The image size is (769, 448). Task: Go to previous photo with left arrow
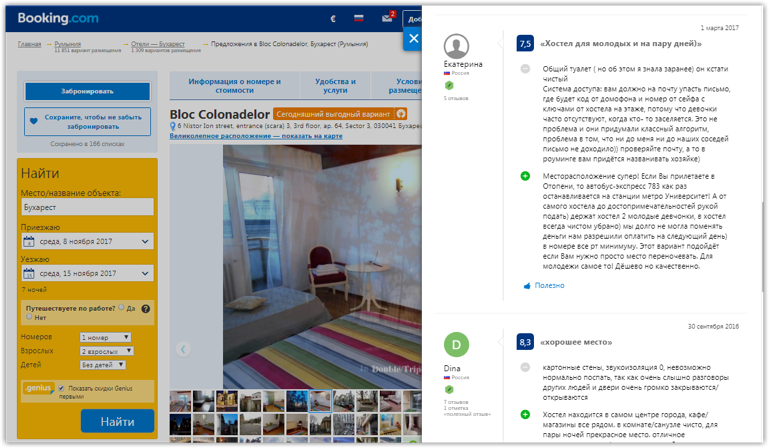pos(183,349)
